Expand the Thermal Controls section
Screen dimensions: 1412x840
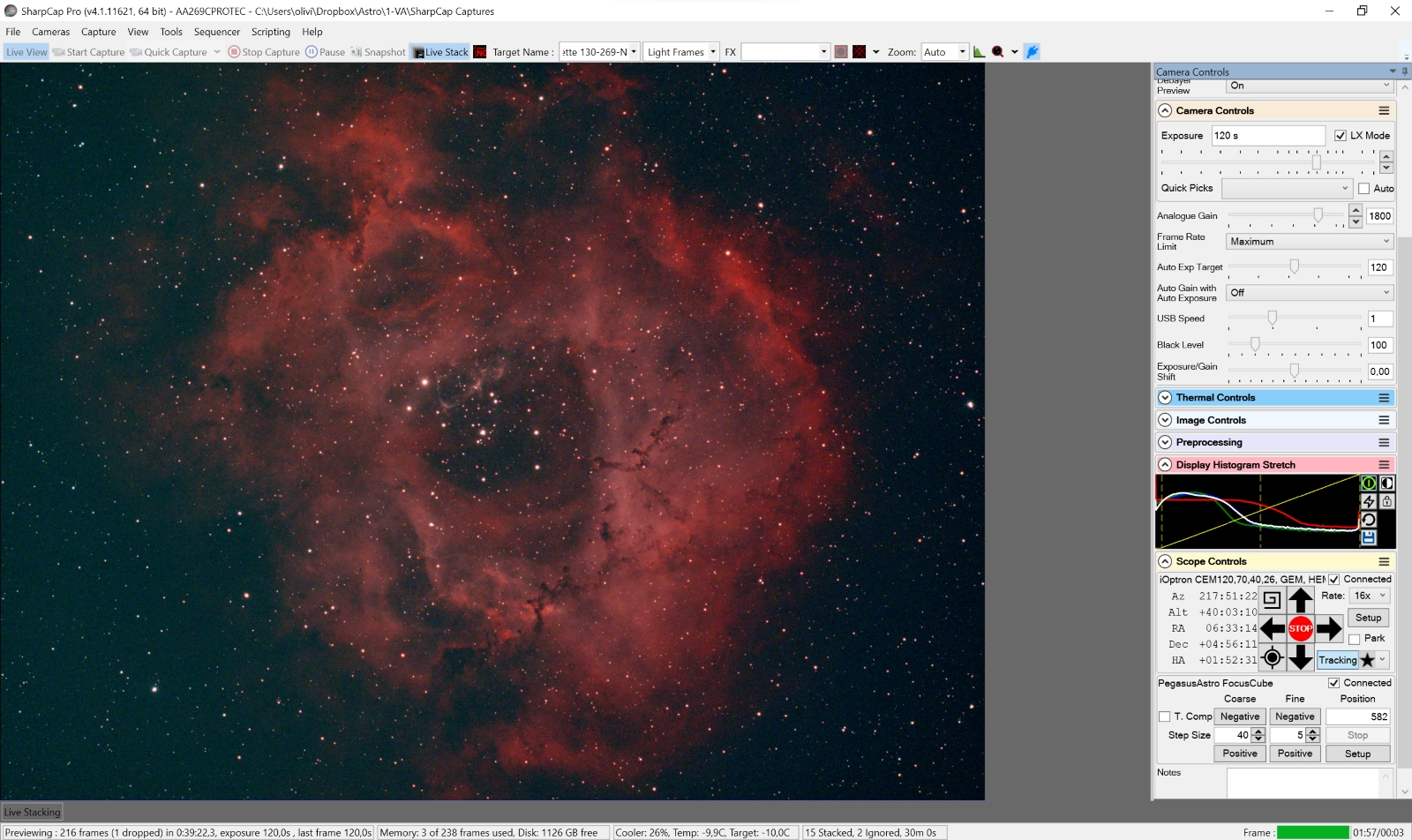click(x=1165, y=398)
